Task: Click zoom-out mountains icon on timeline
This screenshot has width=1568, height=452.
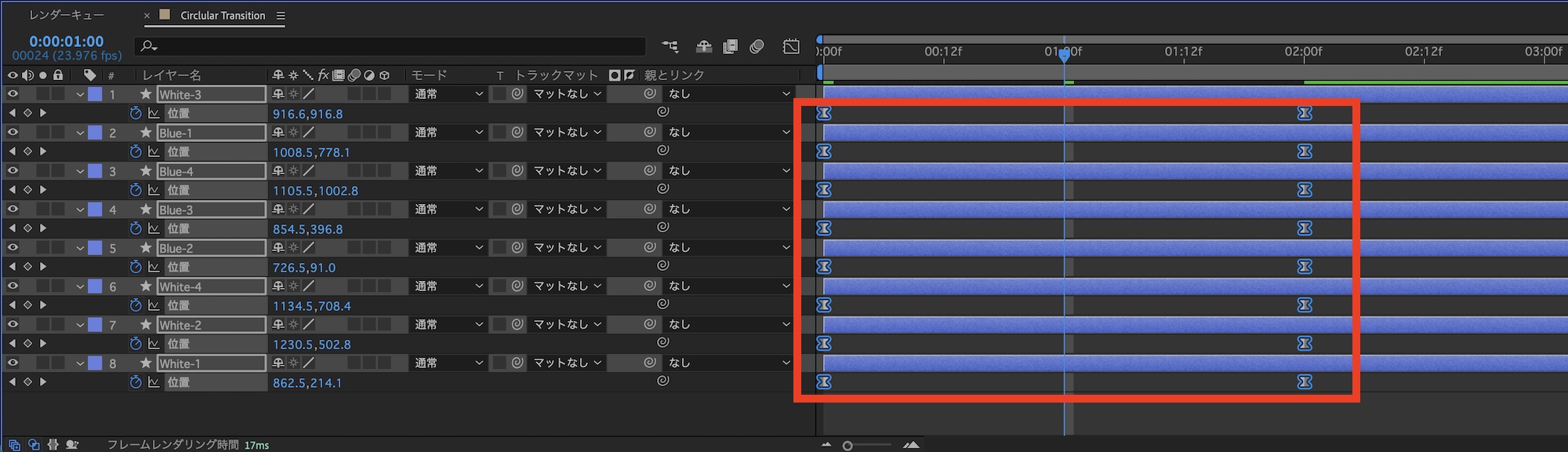Action: (x=826, y=445)
